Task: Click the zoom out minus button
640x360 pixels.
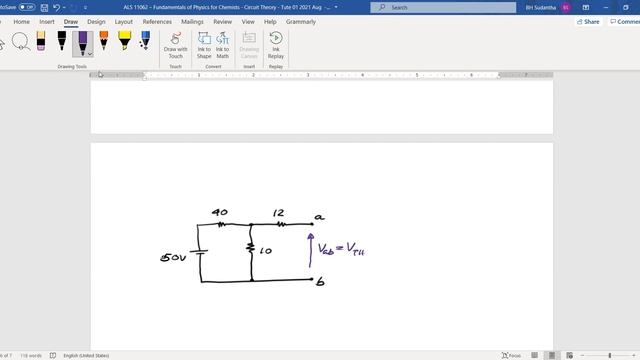Action: (x=582, y=356)
